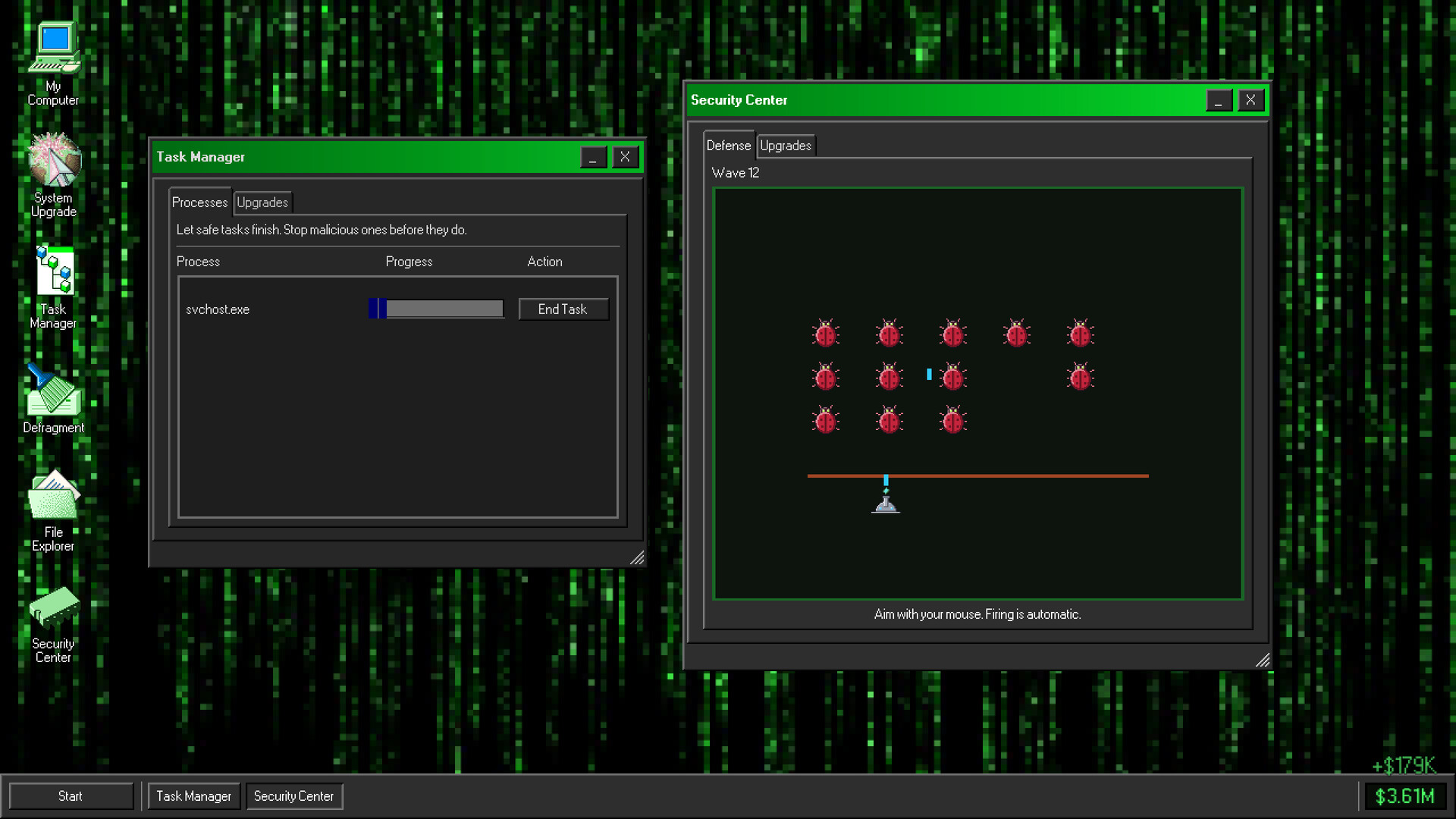Image resolution: width=1456 pixels, height=819 pixels.
Task: Click the Task Manager taskbar button
Action: click(193, 796)
